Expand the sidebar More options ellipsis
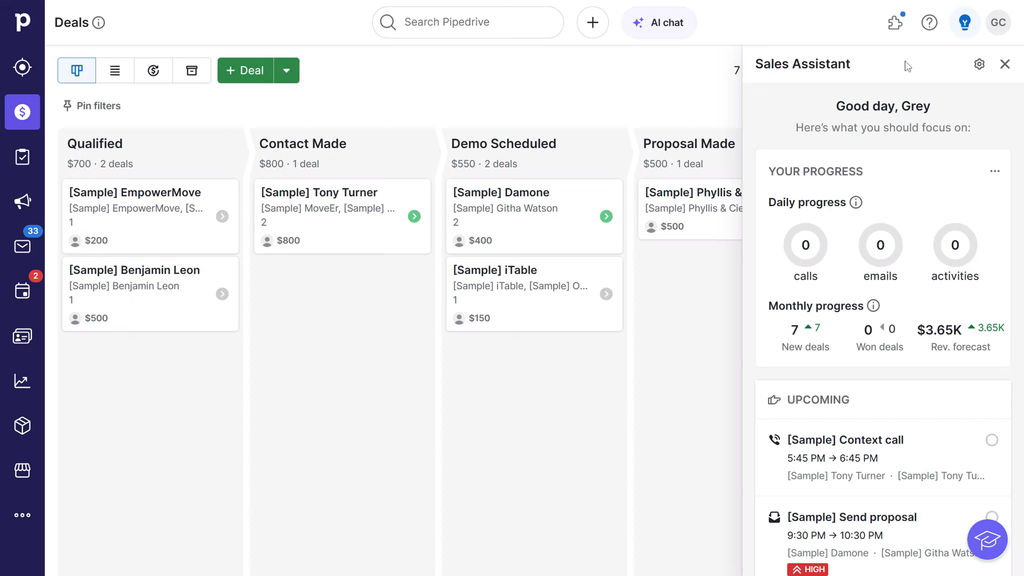This screenshot has height=576, width=1024. 22,515
